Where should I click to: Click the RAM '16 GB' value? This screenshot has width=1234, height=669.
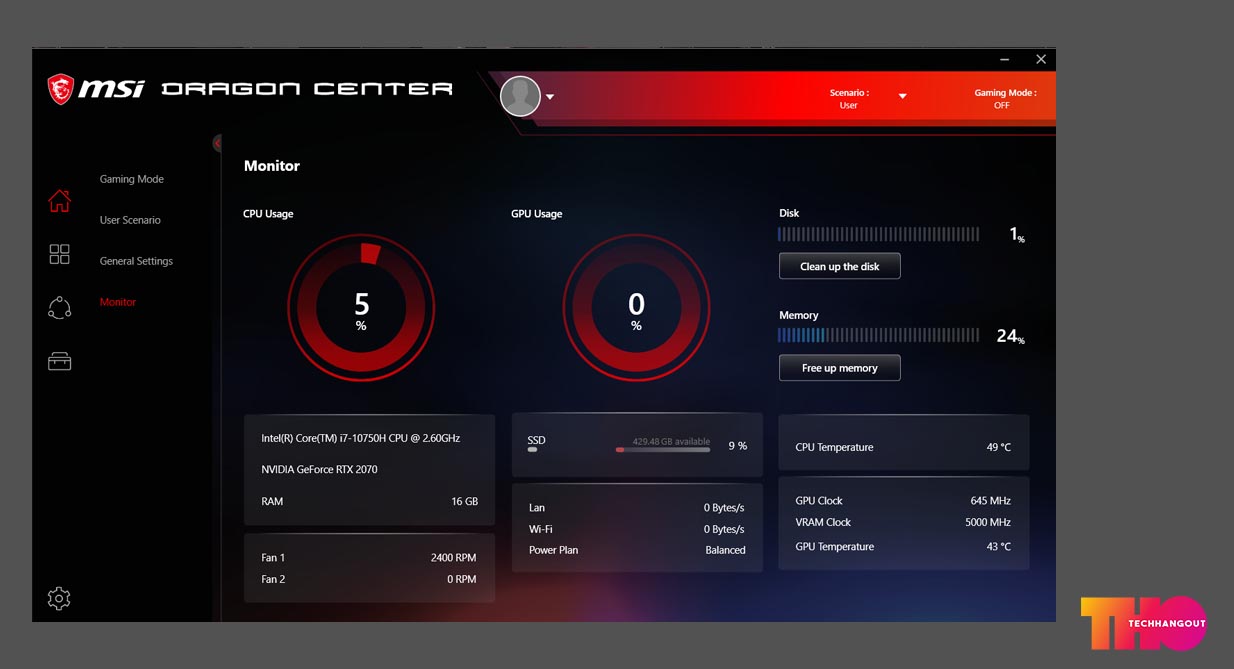(464, 501)
